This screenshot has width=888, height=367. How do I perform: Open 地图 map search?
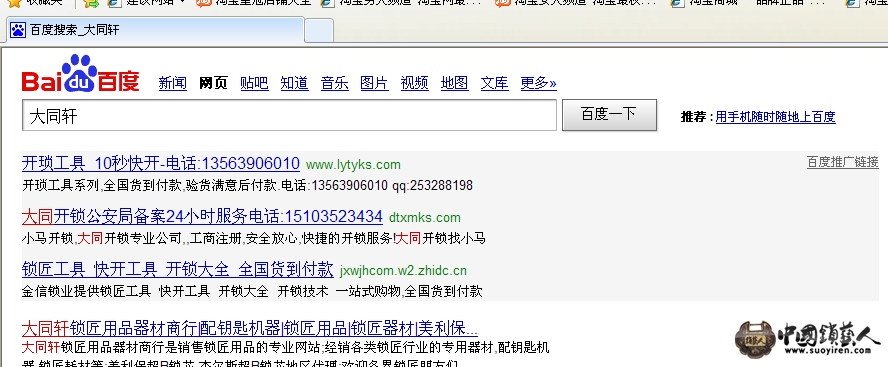(x=455, y=83)
